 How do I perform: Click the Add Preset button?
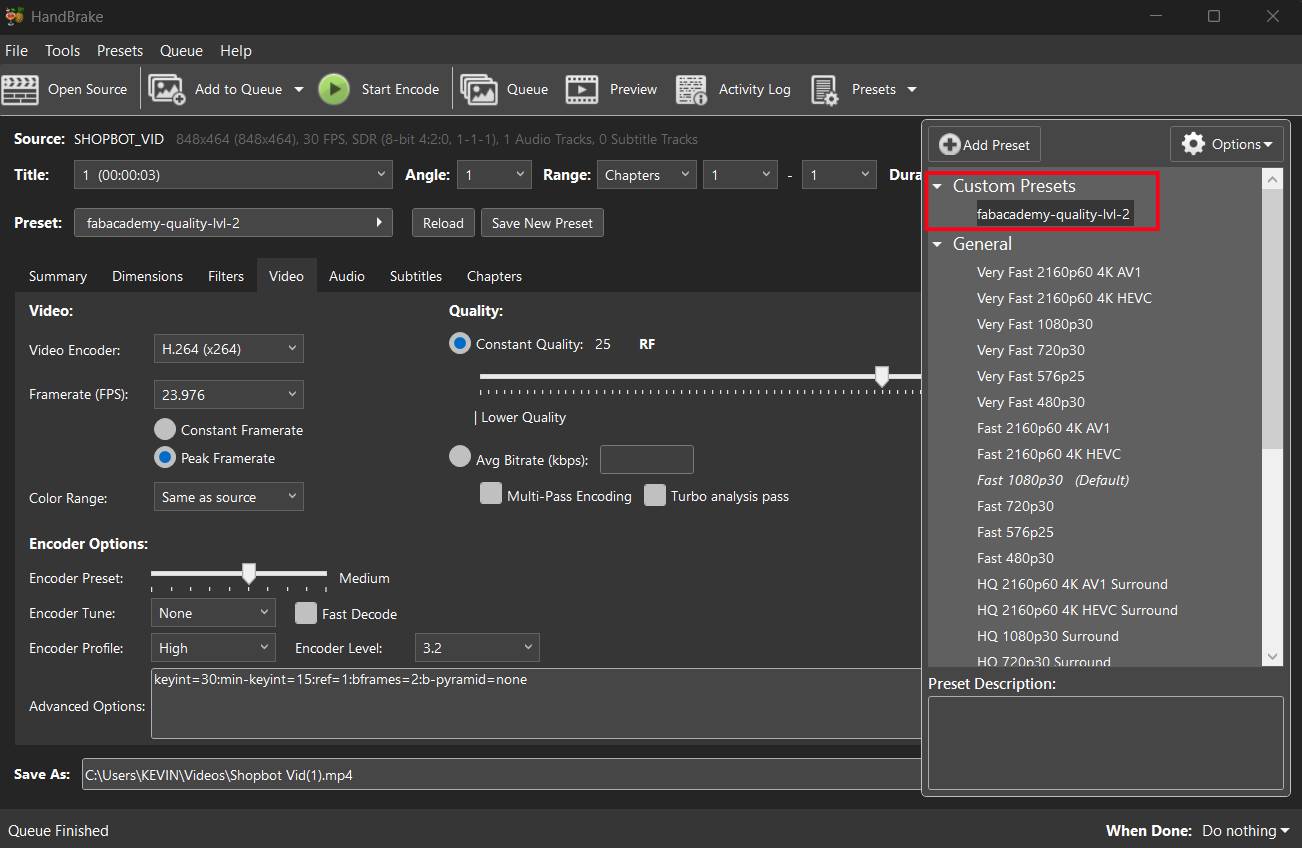pyautogui.click(x=985, y=145)
